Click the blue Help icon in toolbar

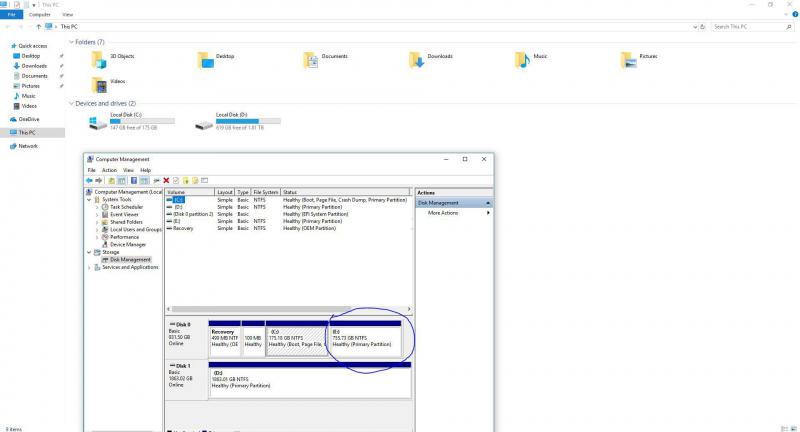[132, 180]
